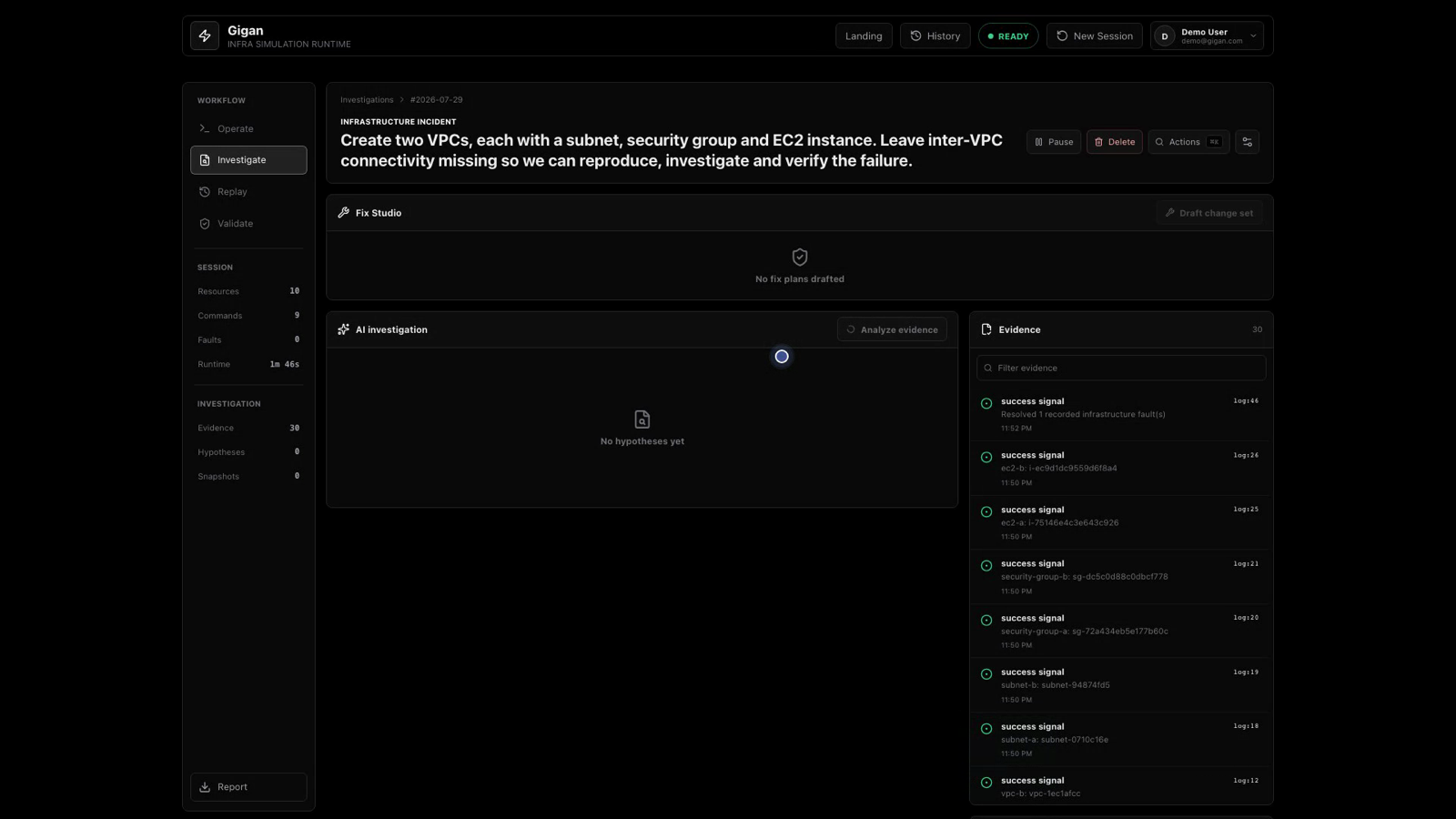Click the Fix Studio wrench icon

344,213
